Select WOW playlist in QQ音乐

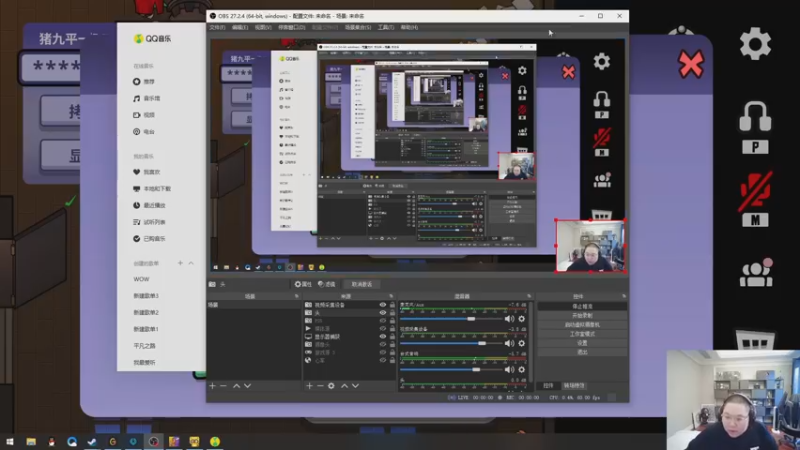point(141,280)
